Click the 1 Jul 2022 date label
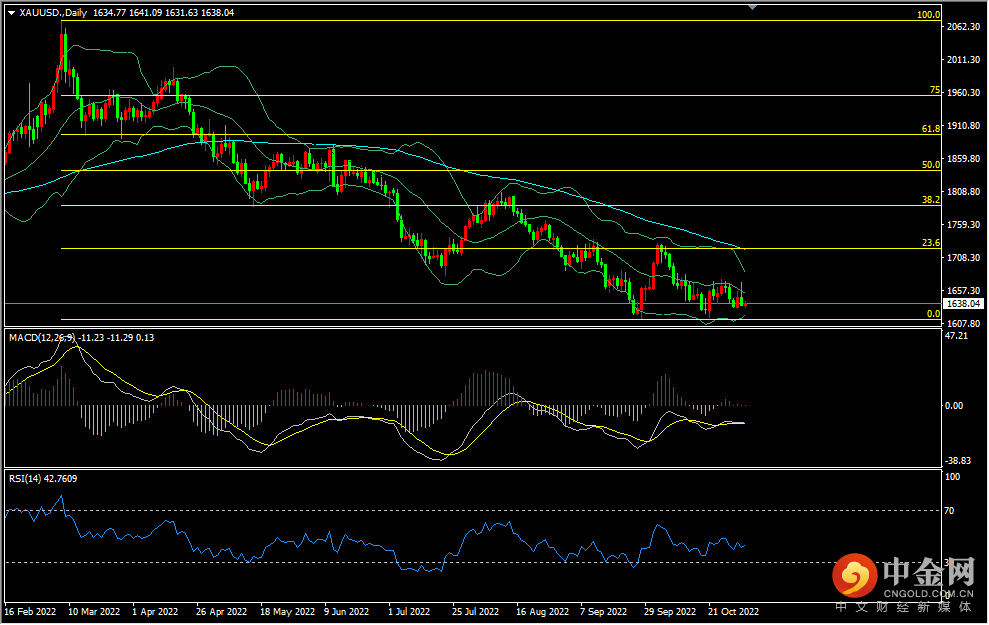The width and height of the screenshot is (989, 625). [x=408, y=610]
